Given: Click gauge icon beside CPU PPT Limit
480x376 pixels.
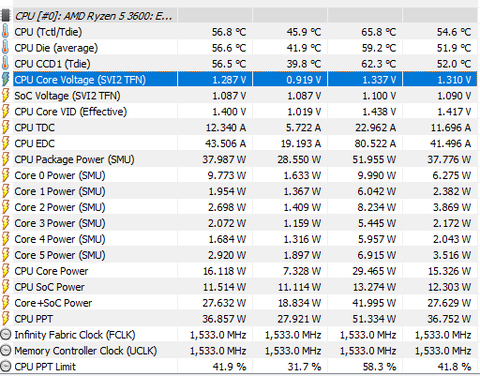Looking at the screenshot, I should (x=6, y=367).
